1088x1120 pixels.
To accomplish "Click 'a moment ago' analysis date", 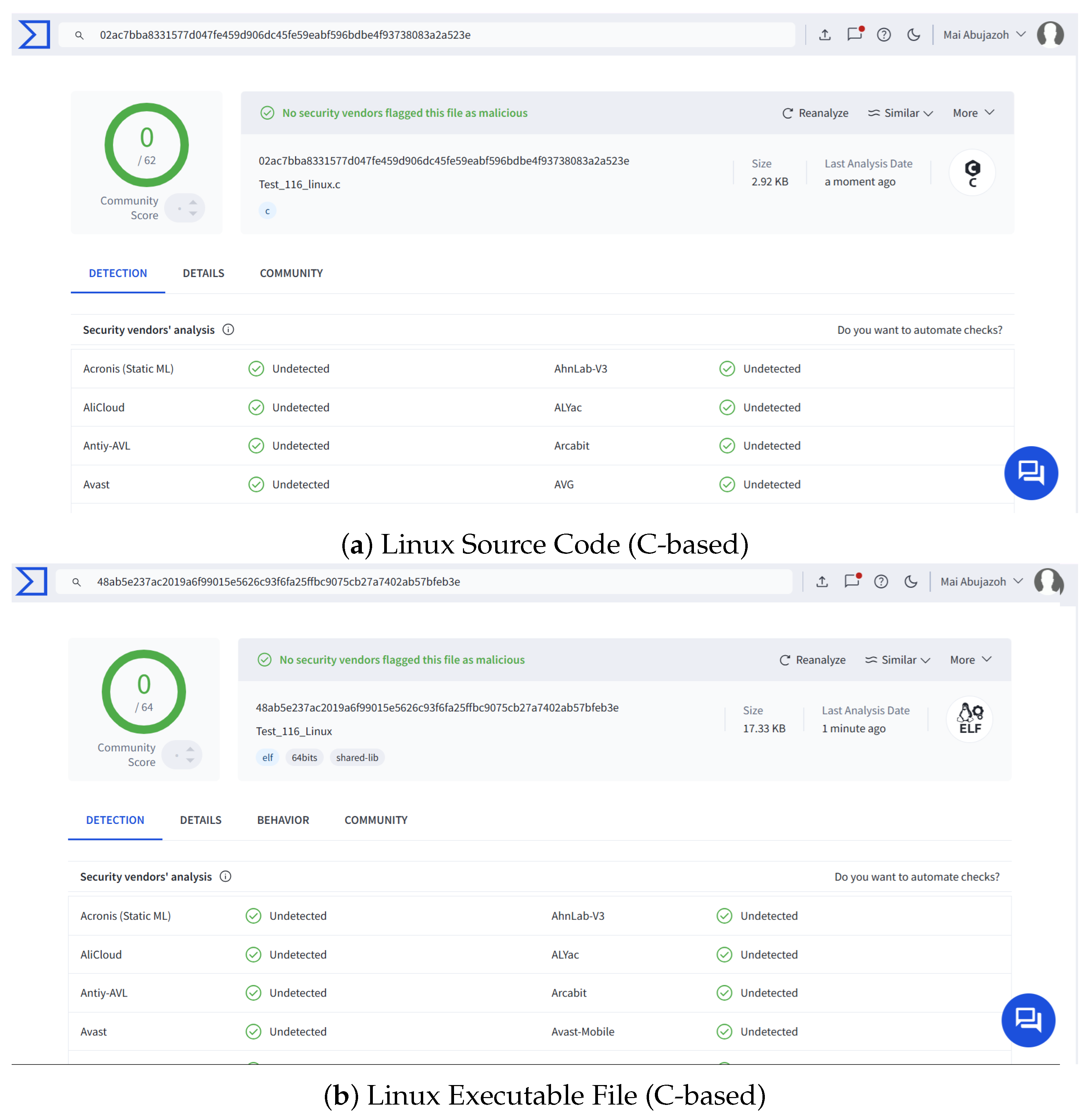I will [x=860, y=182].
